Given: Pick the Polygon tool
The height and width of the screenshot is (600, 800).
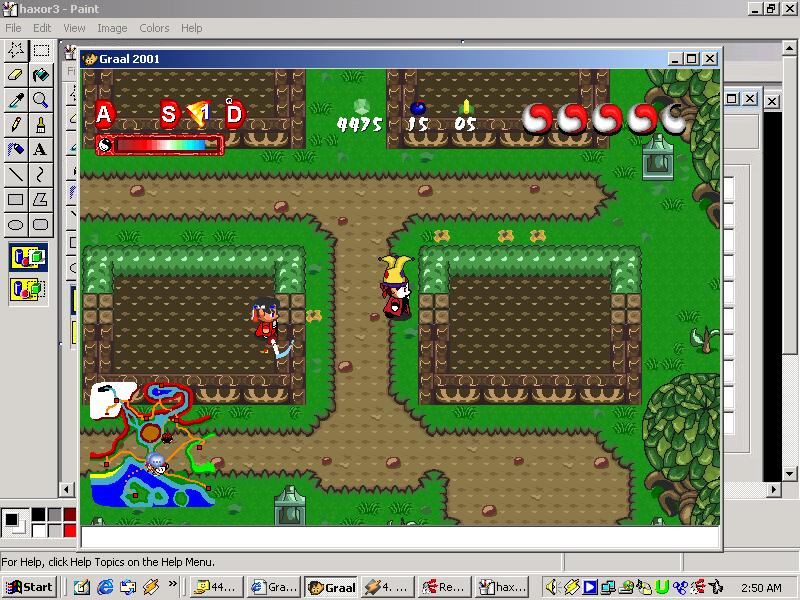Looking at the screenshot, I should pyautogui.click(x=41, y=199).
